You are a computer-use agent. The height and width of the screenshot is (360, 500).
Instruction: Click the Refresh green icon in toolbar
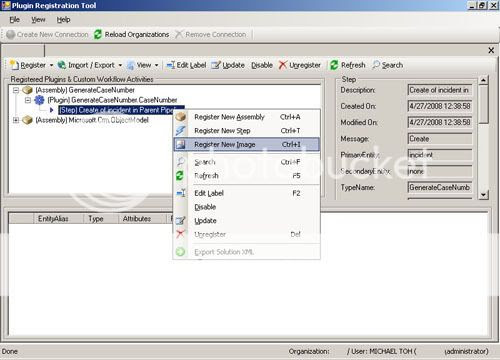pyautogui.click(x=334, y=65)
